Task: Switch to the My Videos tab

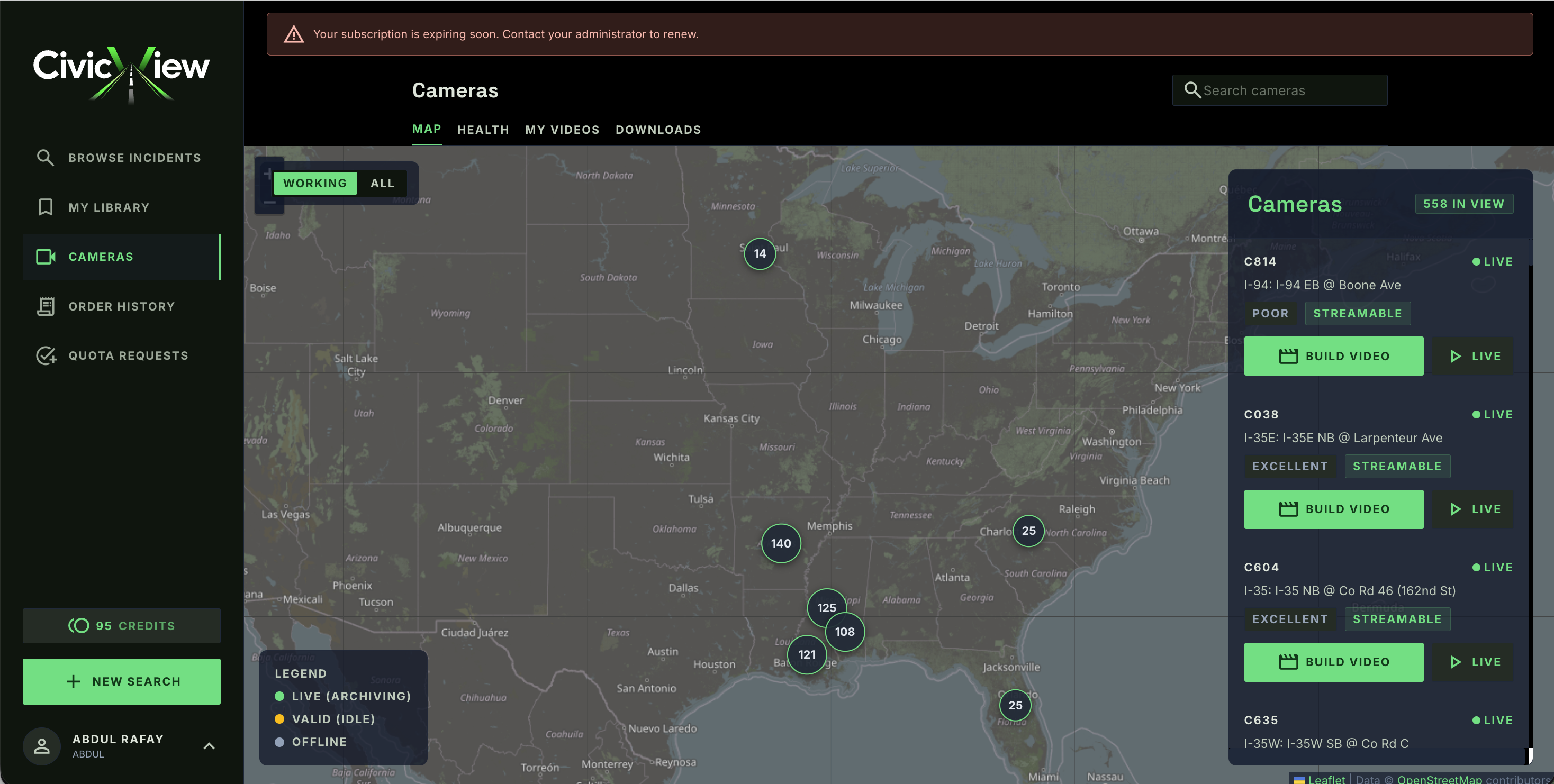Action: 562,130
